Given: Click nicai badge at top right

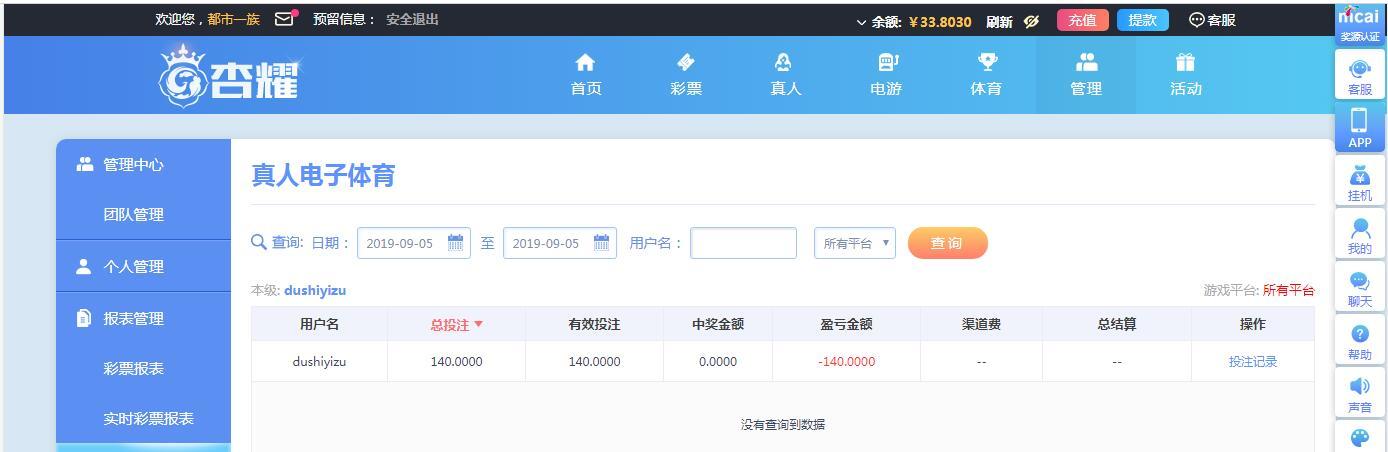Looking at the screenshot, I should 1359,24.
